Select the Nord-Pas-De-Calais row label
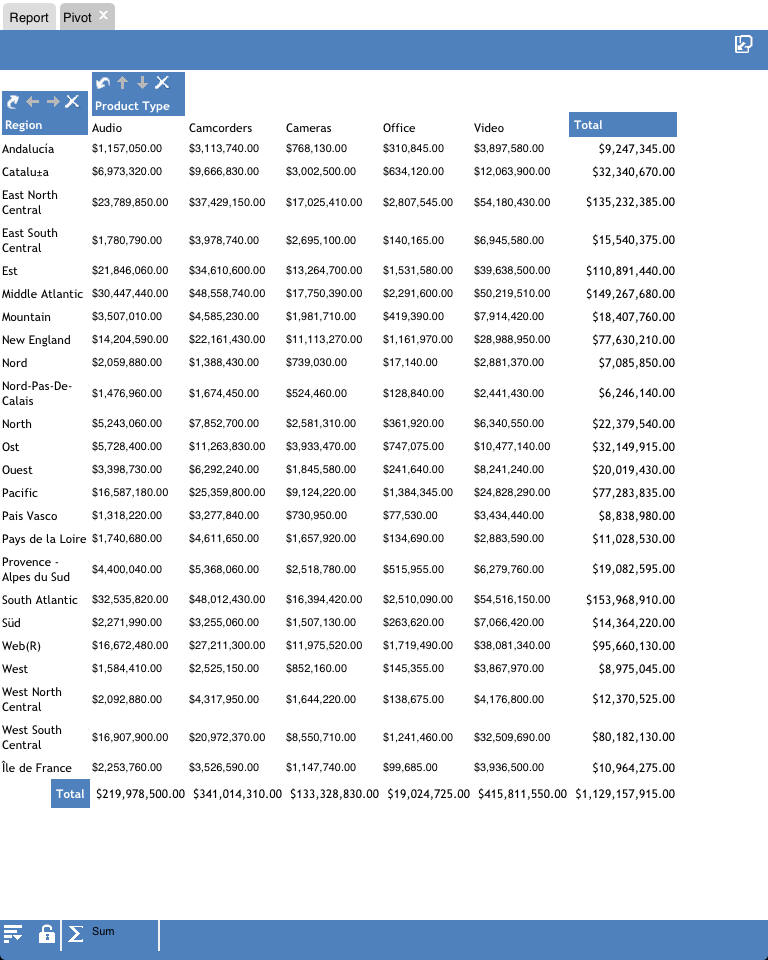Viewport: 768px width, 960px height. click(x=37, y=393)
